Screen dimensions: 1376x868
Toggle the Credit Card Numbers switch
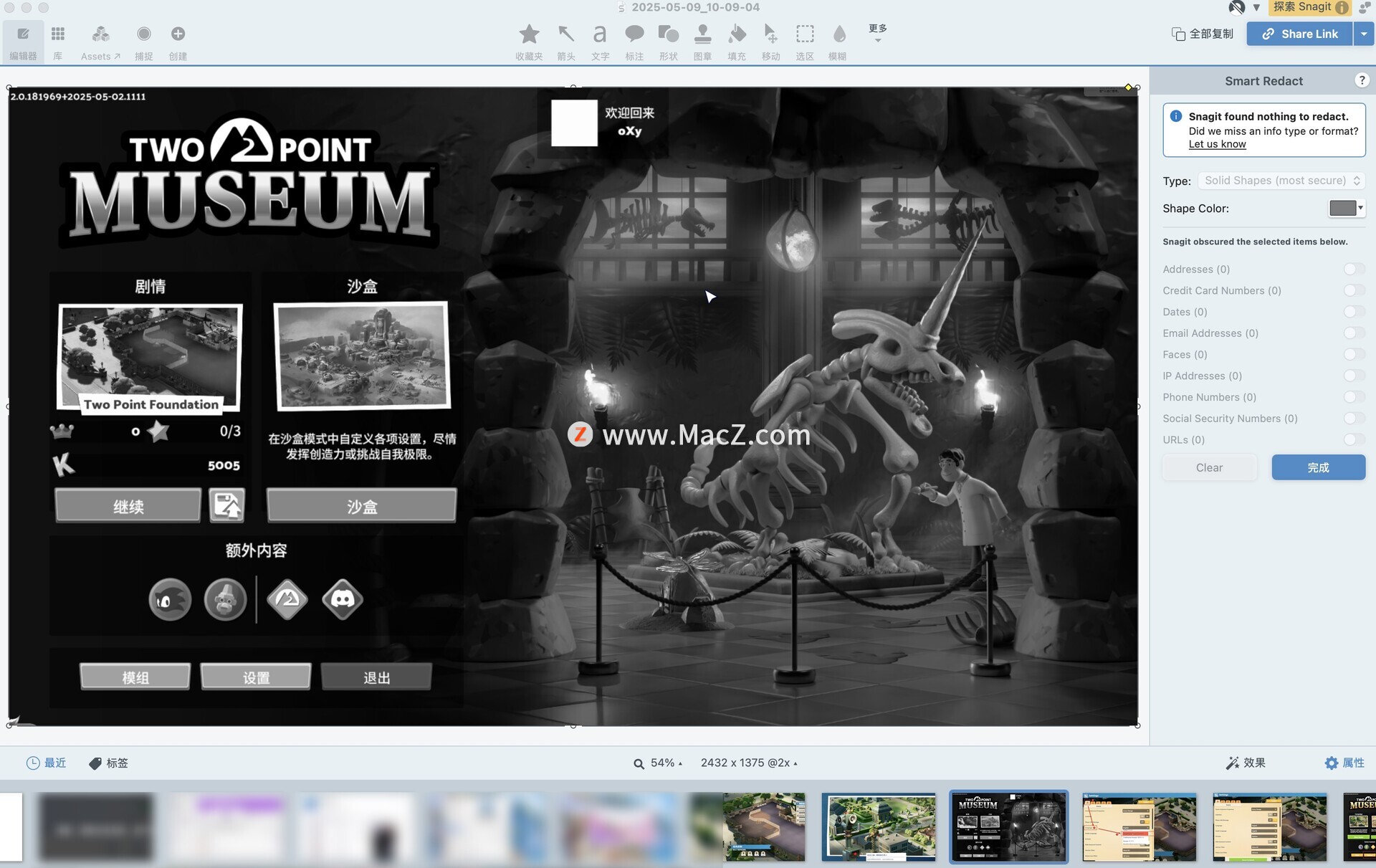tap(1354, 290)
